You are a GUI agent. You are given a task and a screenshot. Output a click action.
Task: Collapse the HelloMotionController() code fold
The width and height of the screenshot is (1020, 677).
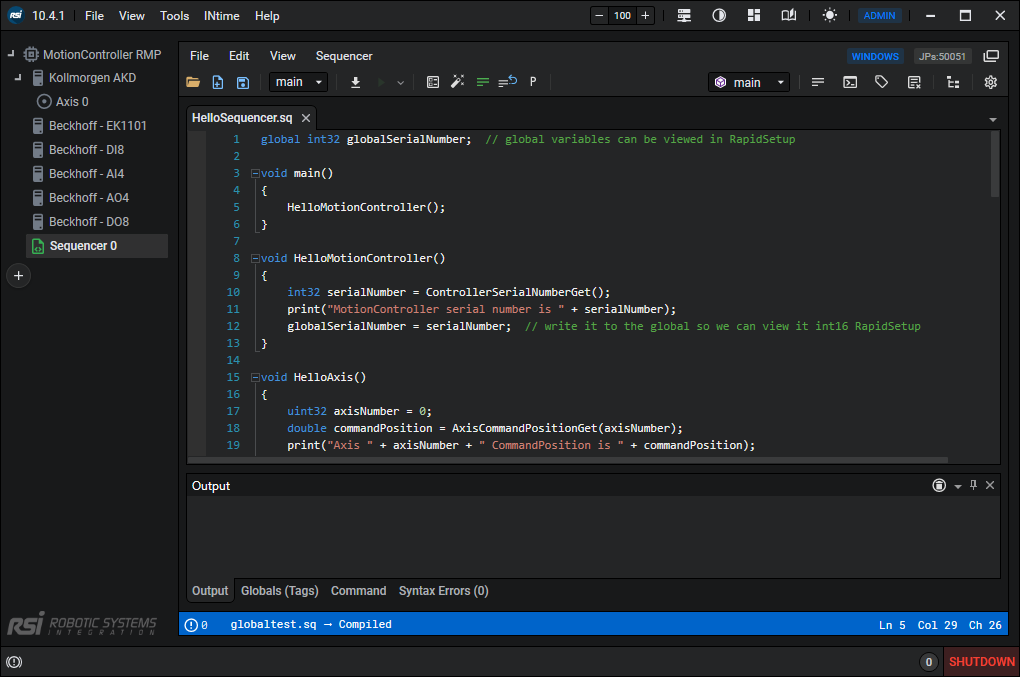(x=255, y=259)
